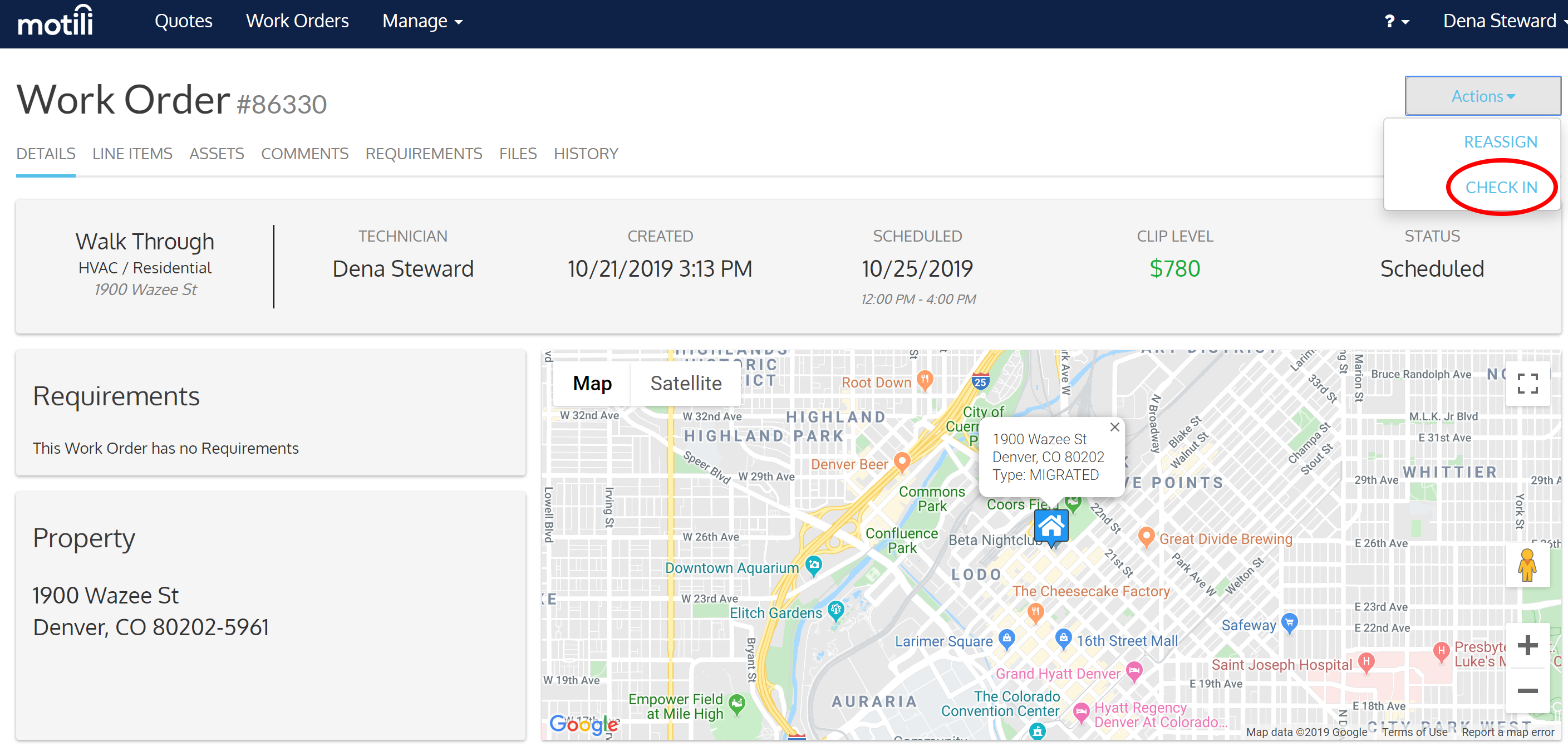
Task: Show the HISTORY tab
Action: tap(586, 154)
